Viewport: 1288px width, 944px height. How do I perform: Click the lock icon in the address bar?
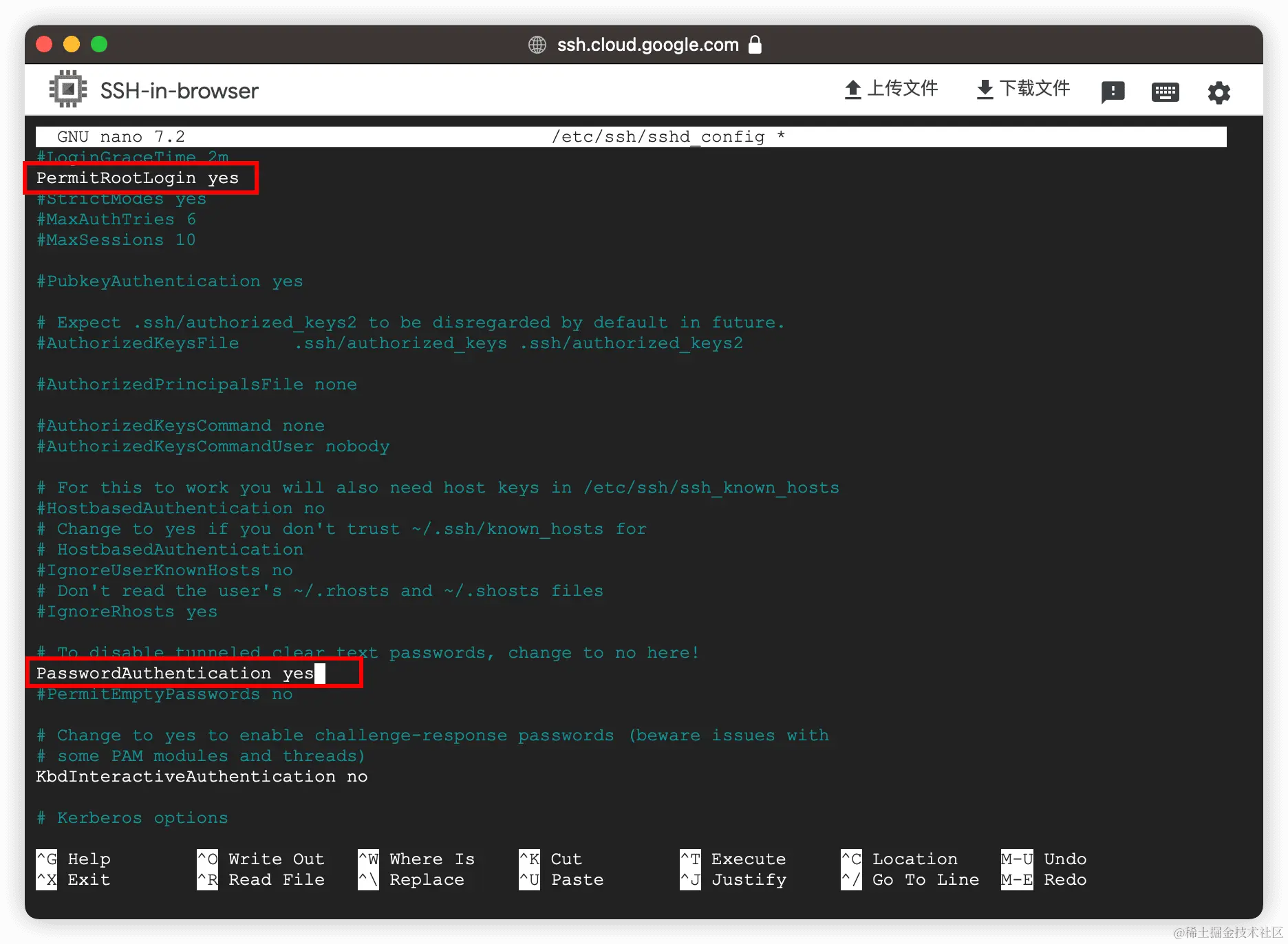click(755, 45)
